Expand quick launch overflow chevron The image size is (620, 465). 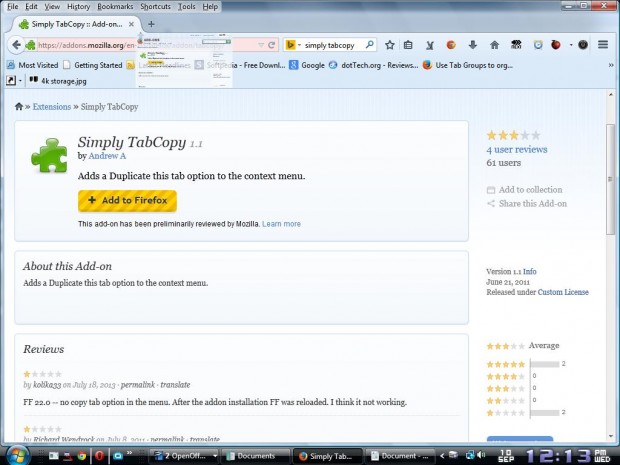tap(129, 453)
